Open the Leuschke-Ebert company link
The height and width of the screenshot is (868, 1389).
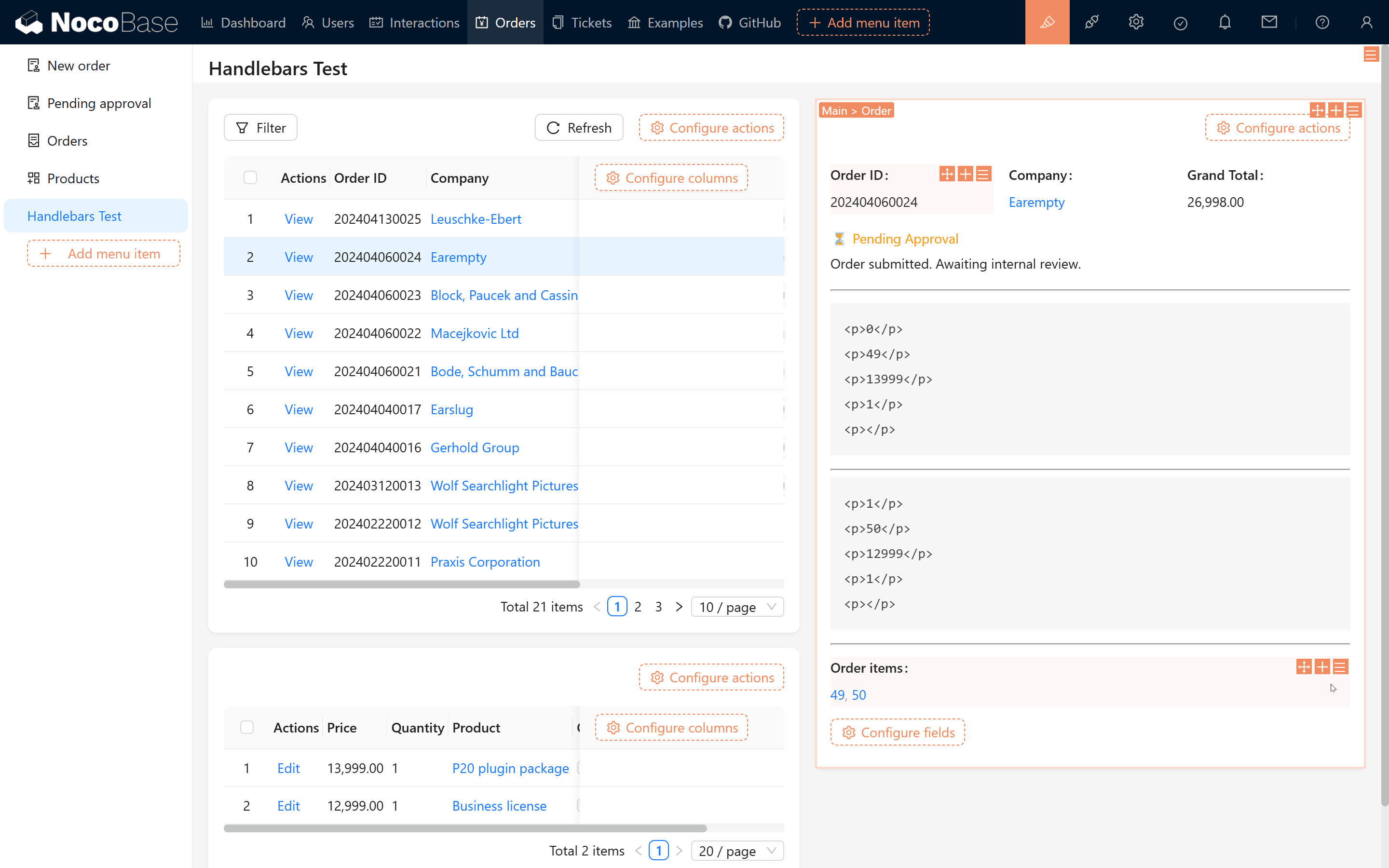[475, 219]
